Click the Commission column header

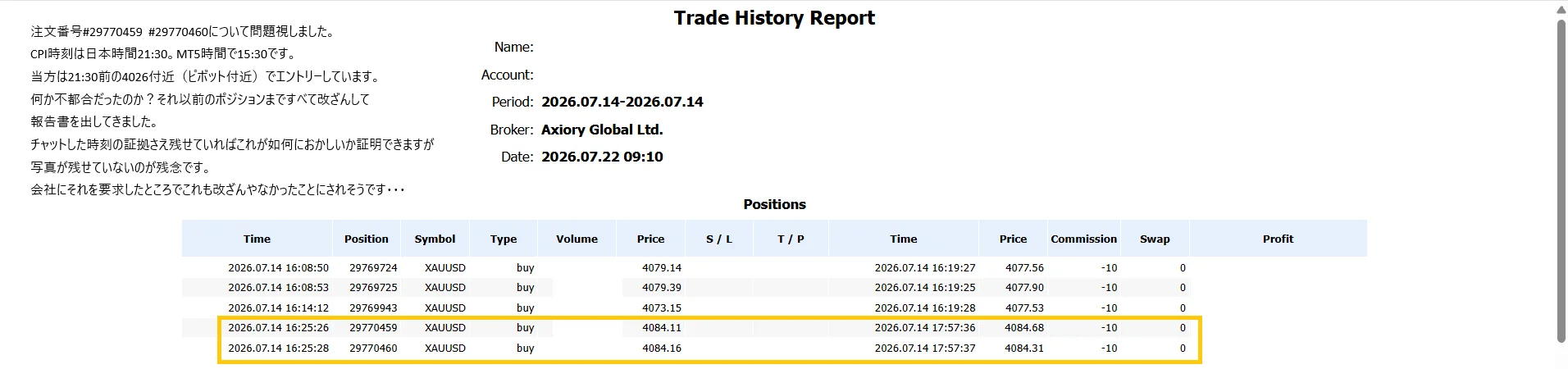[1083, 239]
